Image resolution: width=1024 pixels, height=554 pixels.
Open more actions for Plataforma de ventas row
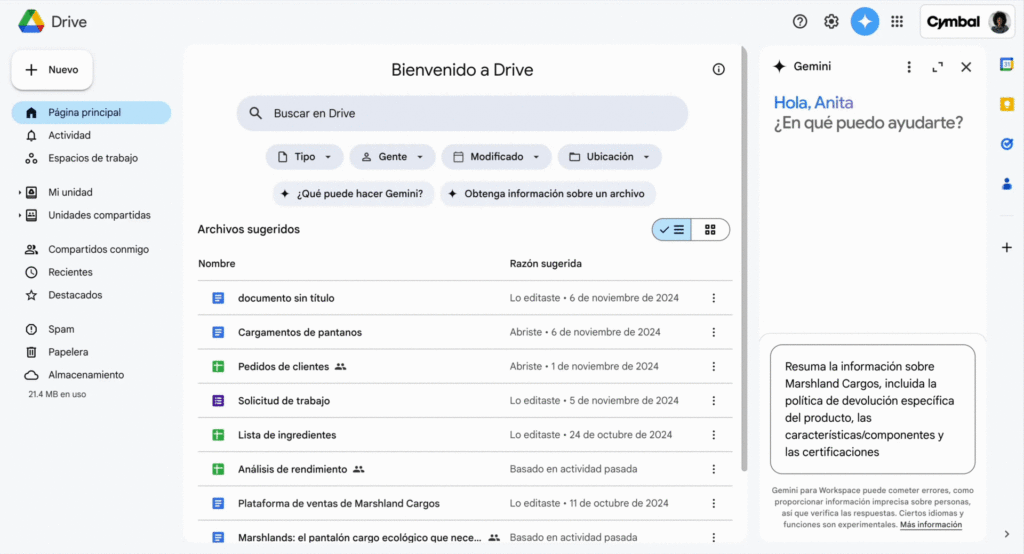tap(713, 504)
